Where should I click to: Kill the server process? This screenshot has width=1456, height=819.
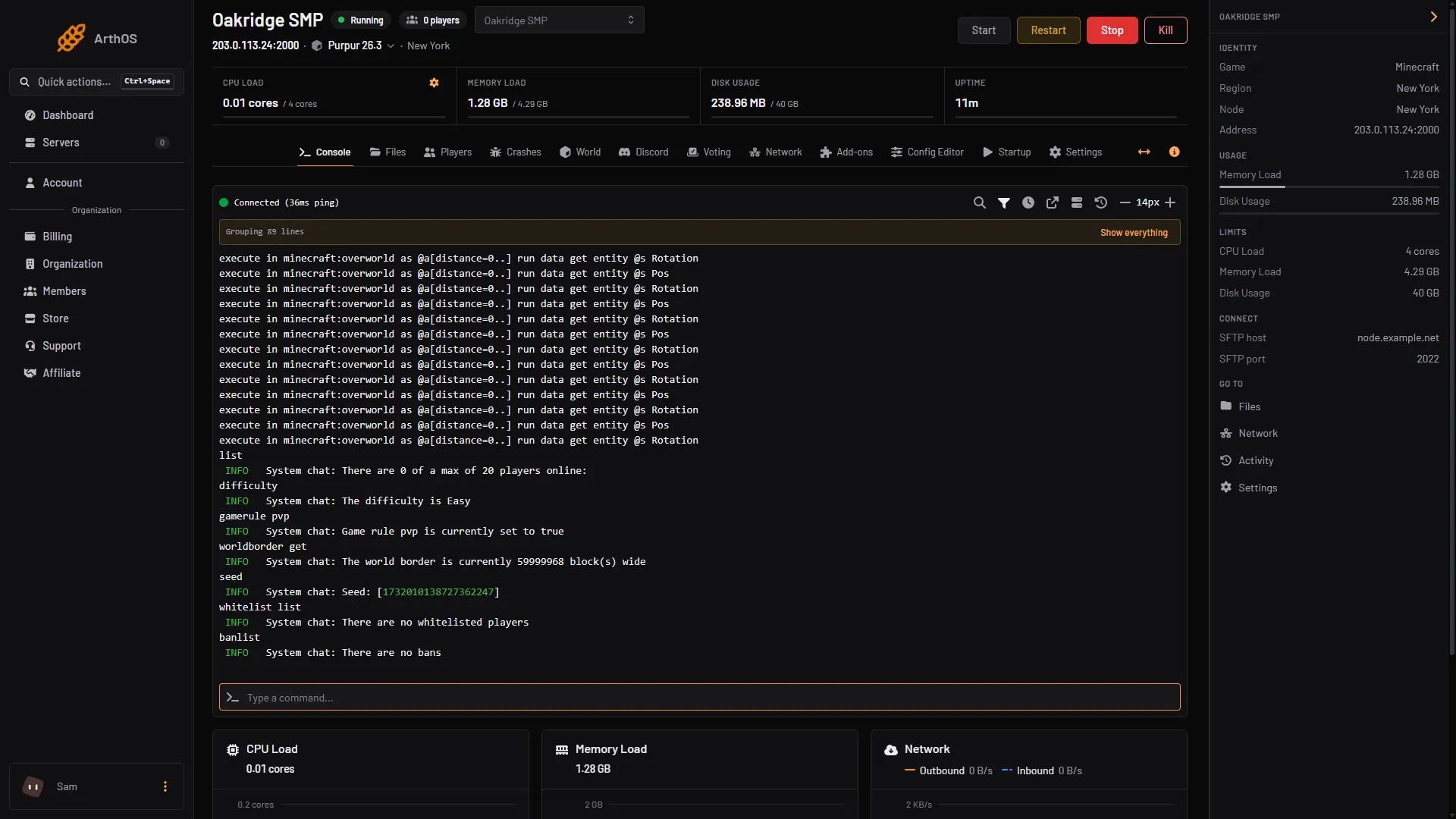pos(1166,30)
